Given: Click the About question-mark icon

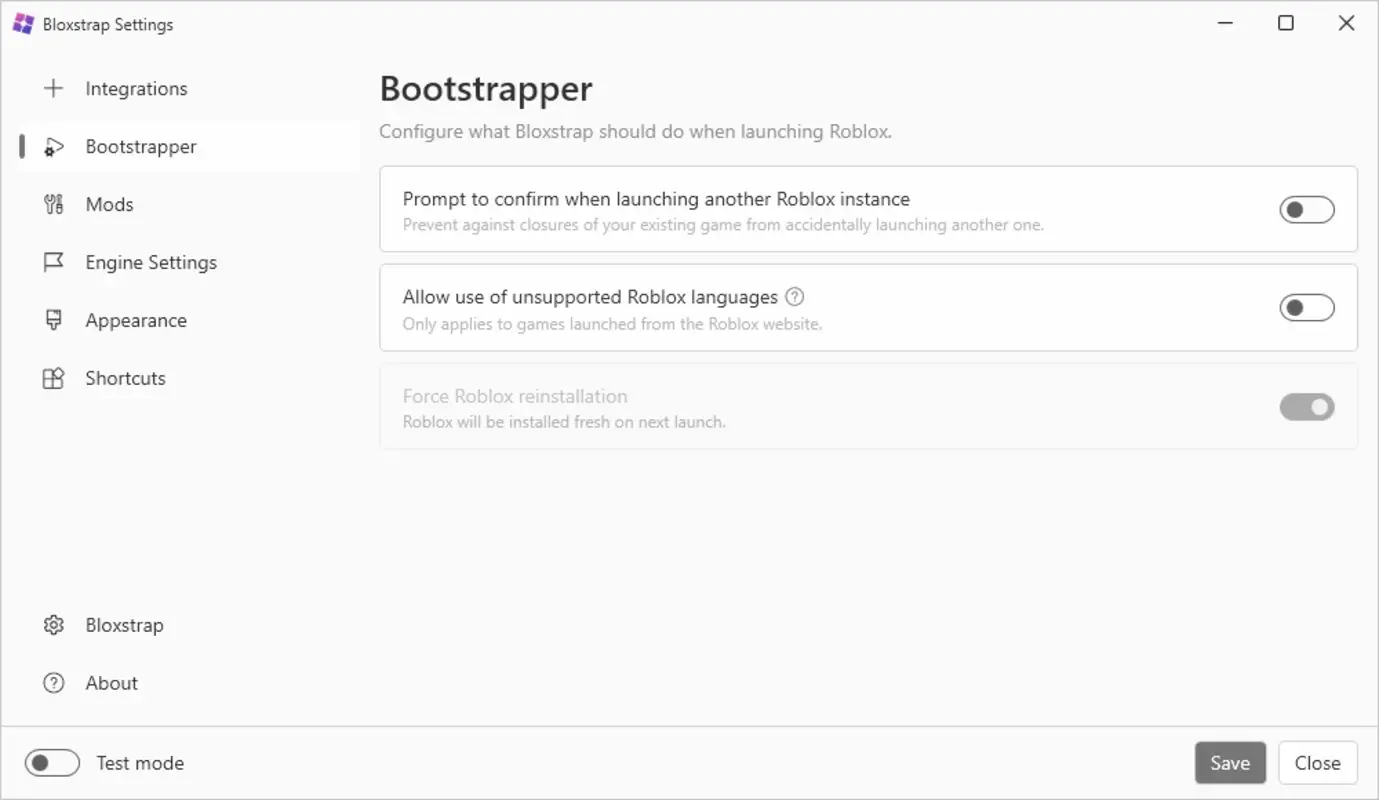Looking at the screenshot, I should (x=55, y=682).
